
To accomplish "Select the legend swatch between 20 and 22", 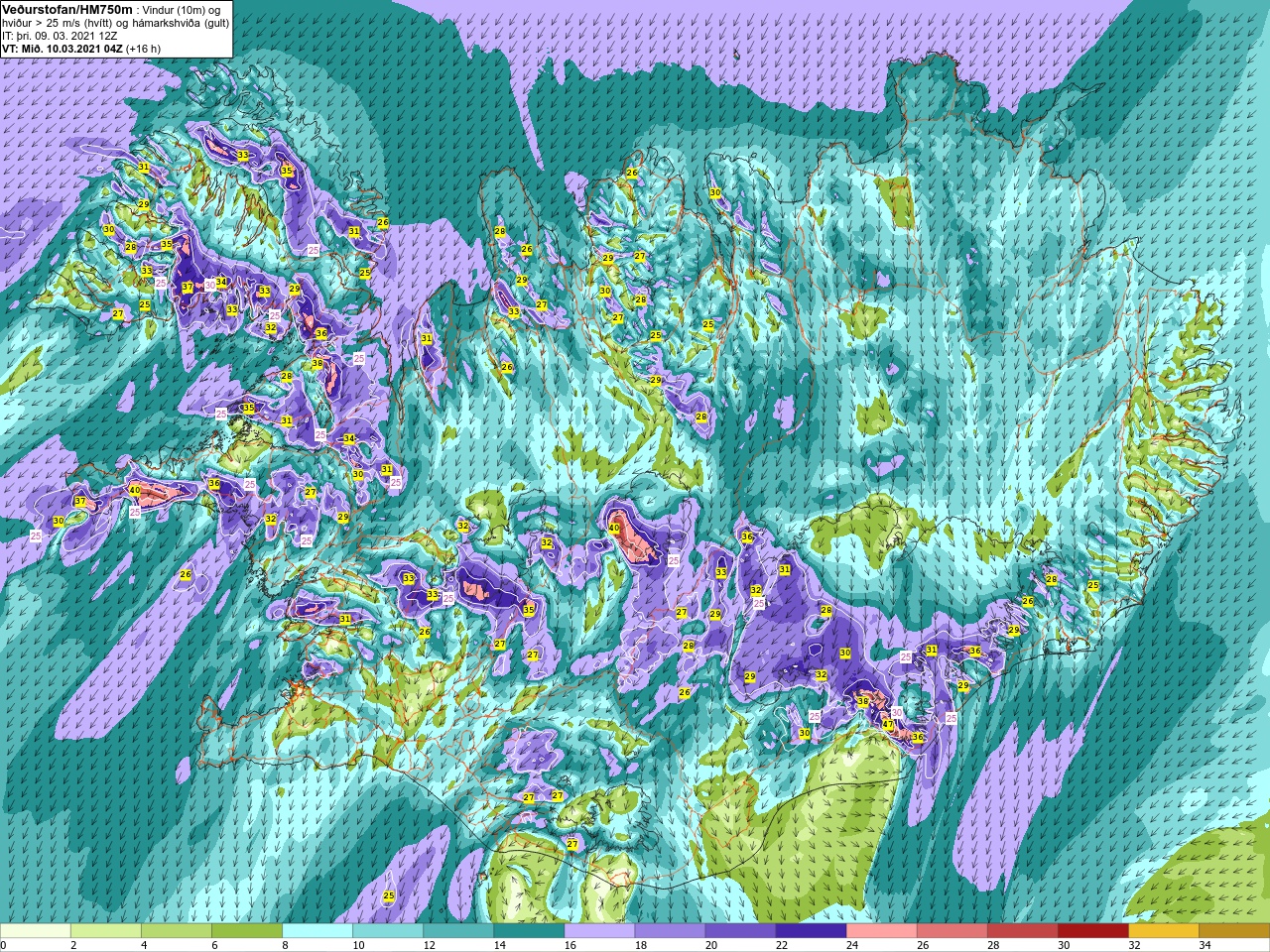I will coord(740,931).
